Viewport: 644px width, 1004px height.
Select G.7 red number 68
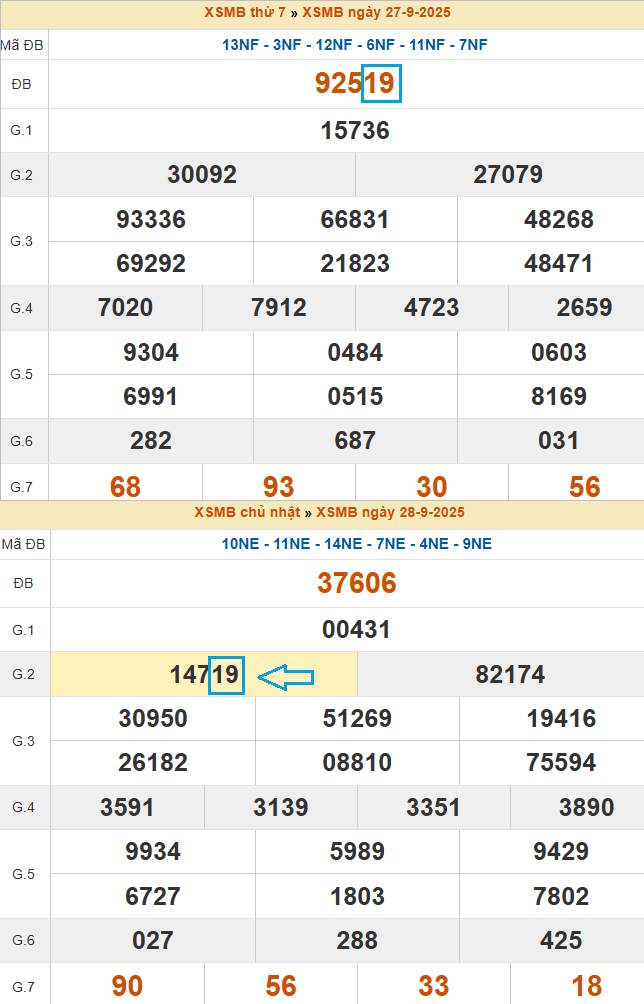[125, 487]
